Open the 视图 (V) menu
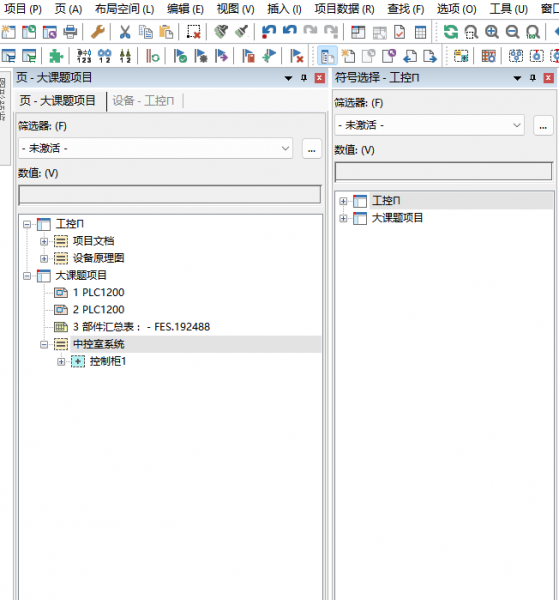Screen dimensions: 559x600 [235, 9]
